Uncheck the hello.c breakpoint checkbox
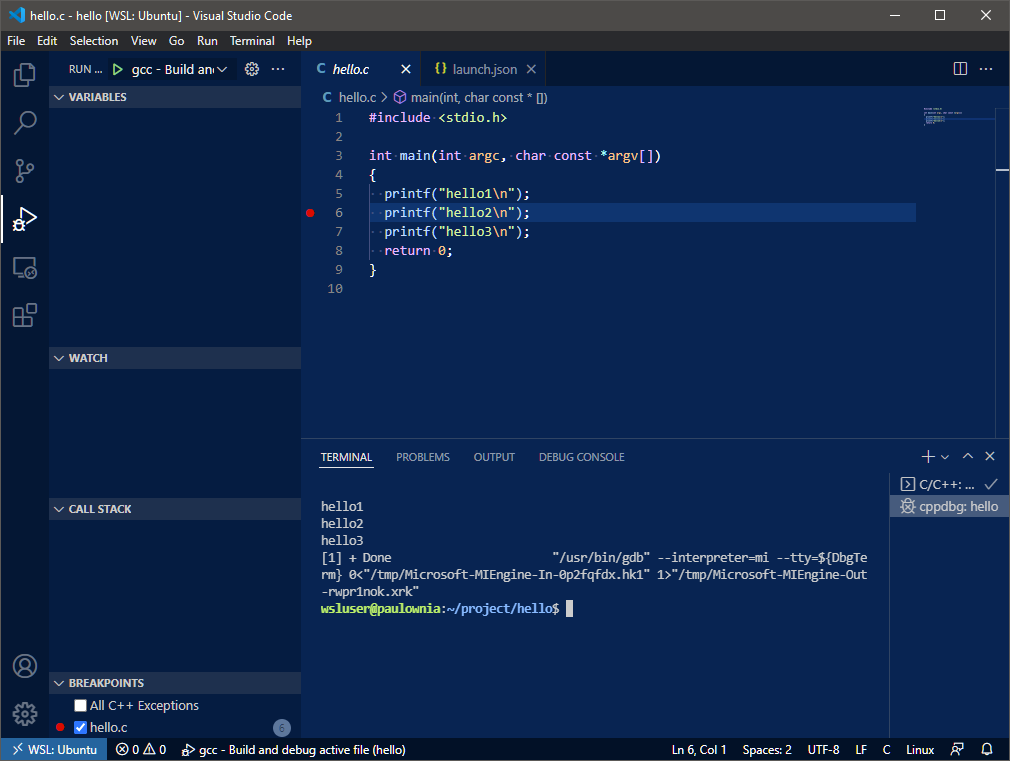The width and height of the screenshot is (1010, 761). [x=81, y=727]
